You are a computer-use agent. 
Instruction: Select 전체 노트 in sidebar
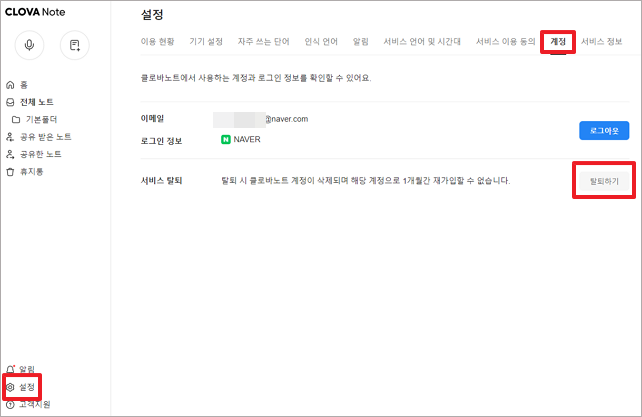[38, 102]
